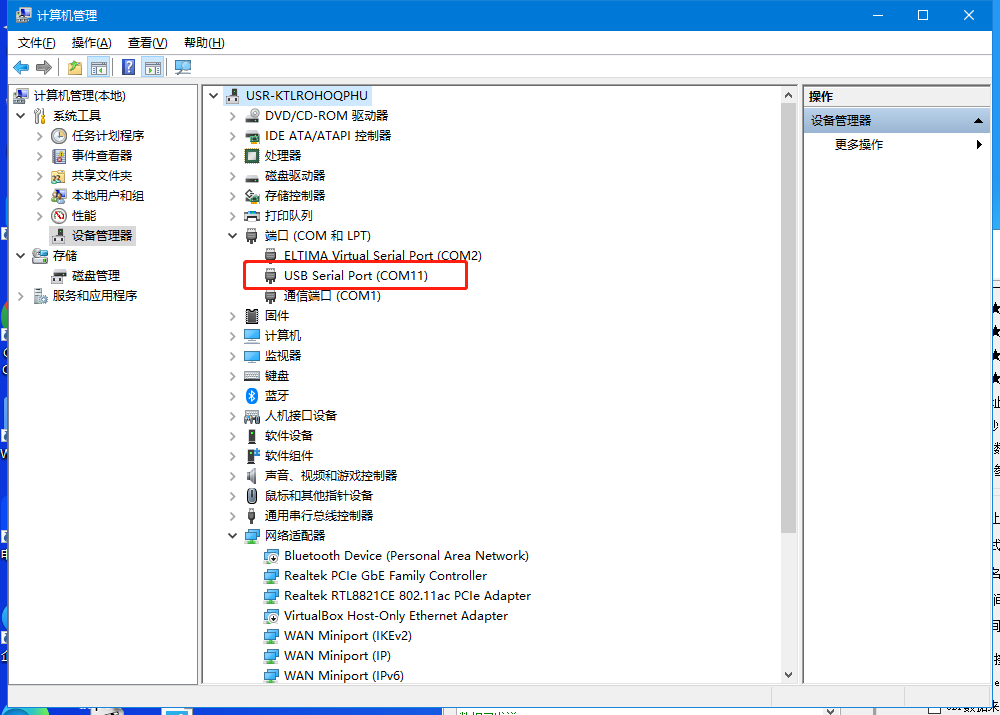1000x715 pixels.
Task: Toggle the show/hide action pane icon
Action: 152,67
